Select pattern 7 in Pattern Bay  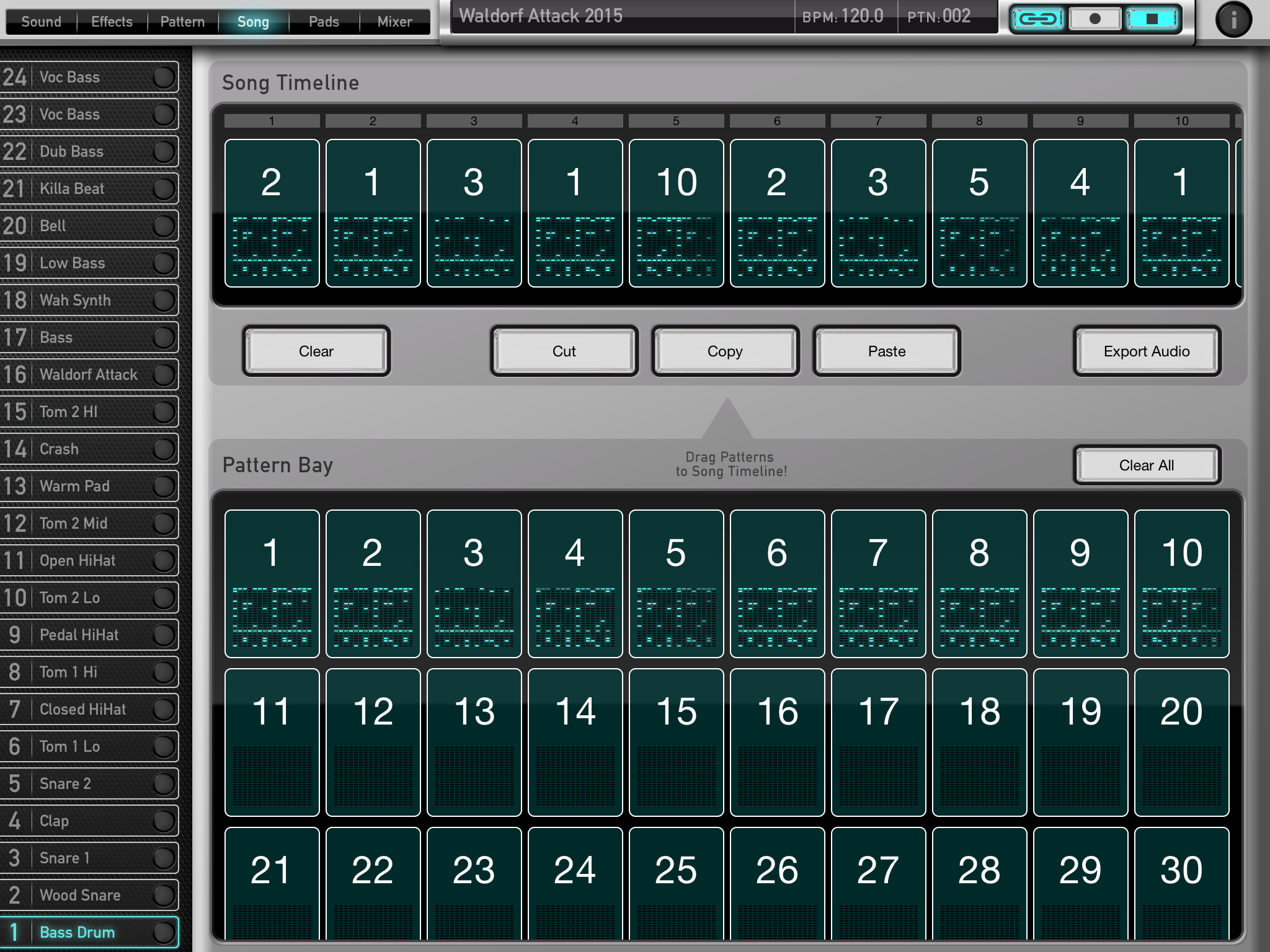878,583
